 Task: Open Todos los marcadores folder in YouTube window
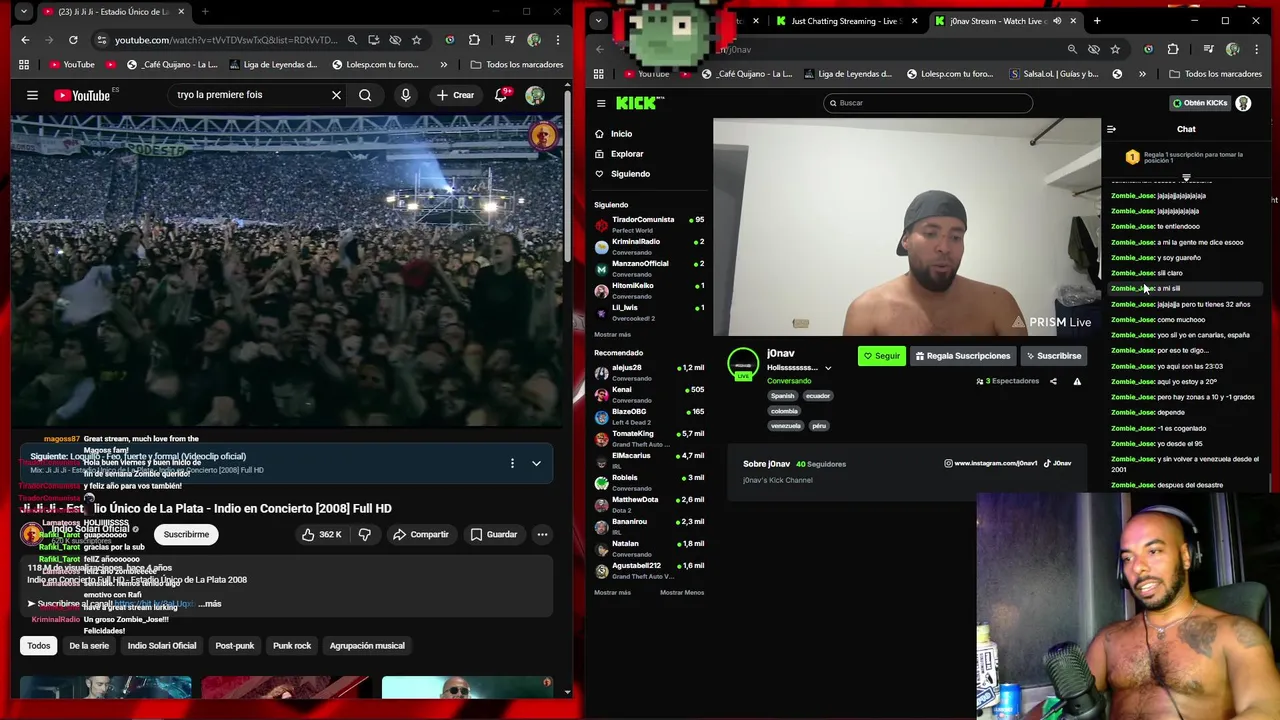coord(517,64)
